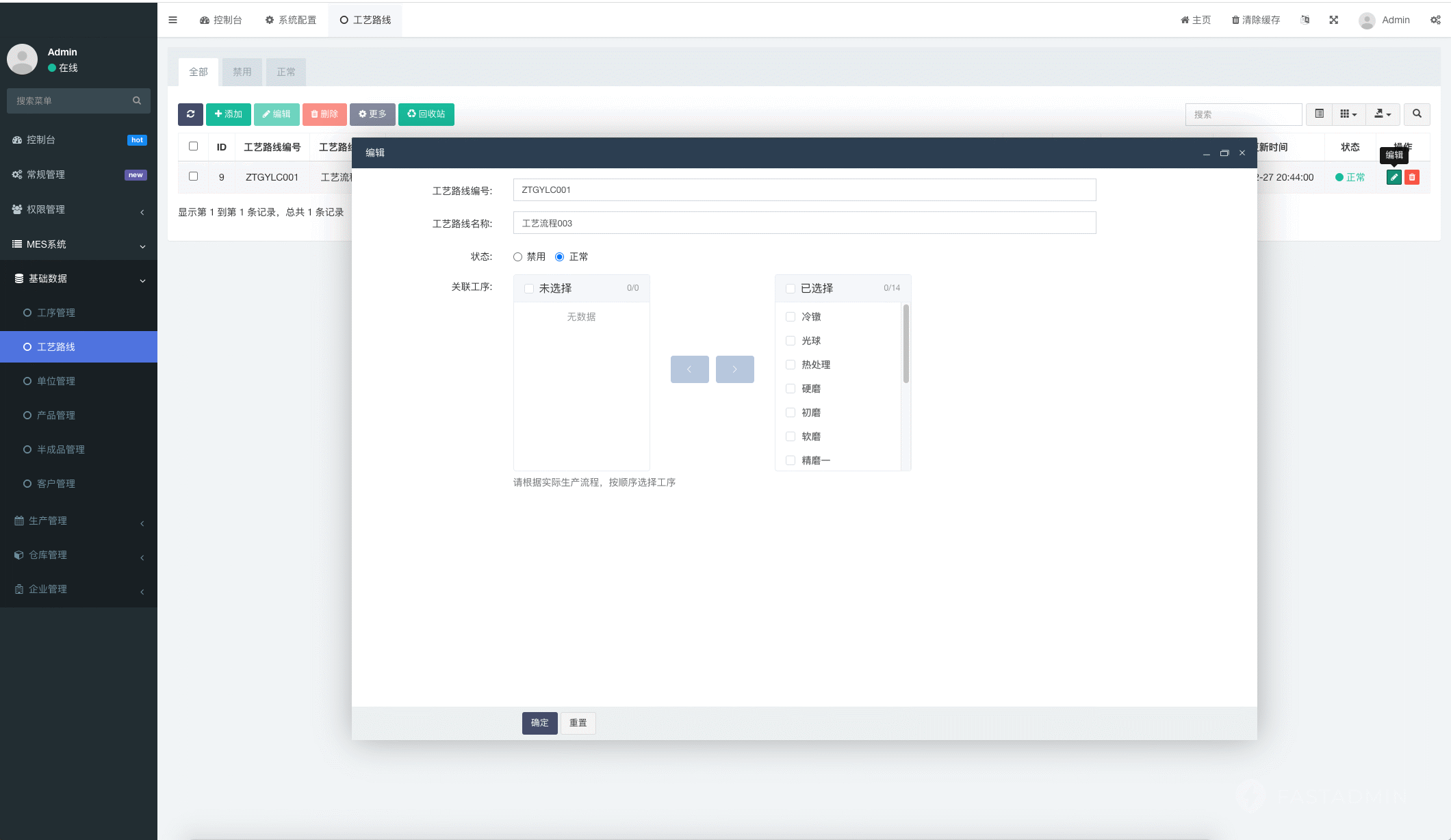The image size is (1451, 840).
Task: Select the 正常 filter tab
Action: pos(286,72)
